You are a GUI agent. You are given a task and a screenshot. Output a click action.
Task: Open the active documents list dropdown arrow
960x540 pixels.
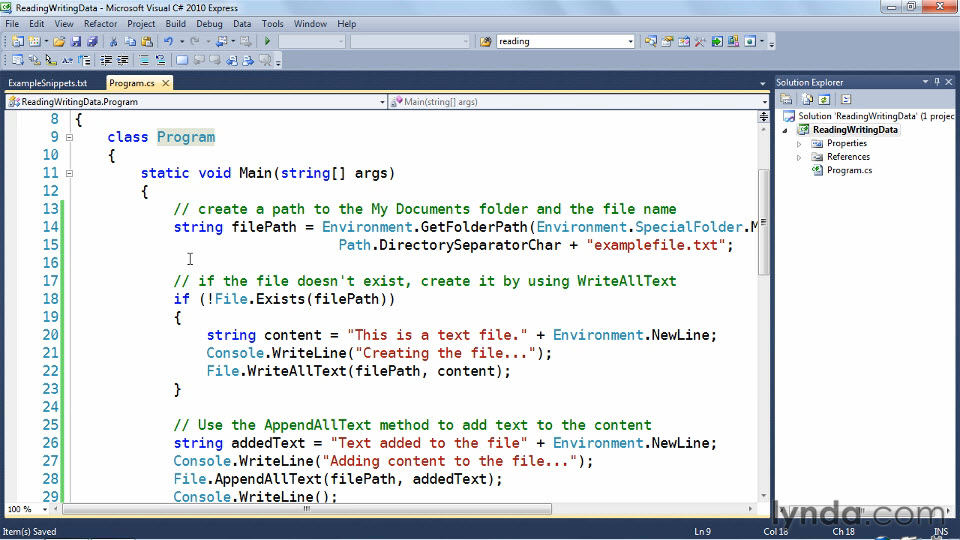(x=762, y=83)
